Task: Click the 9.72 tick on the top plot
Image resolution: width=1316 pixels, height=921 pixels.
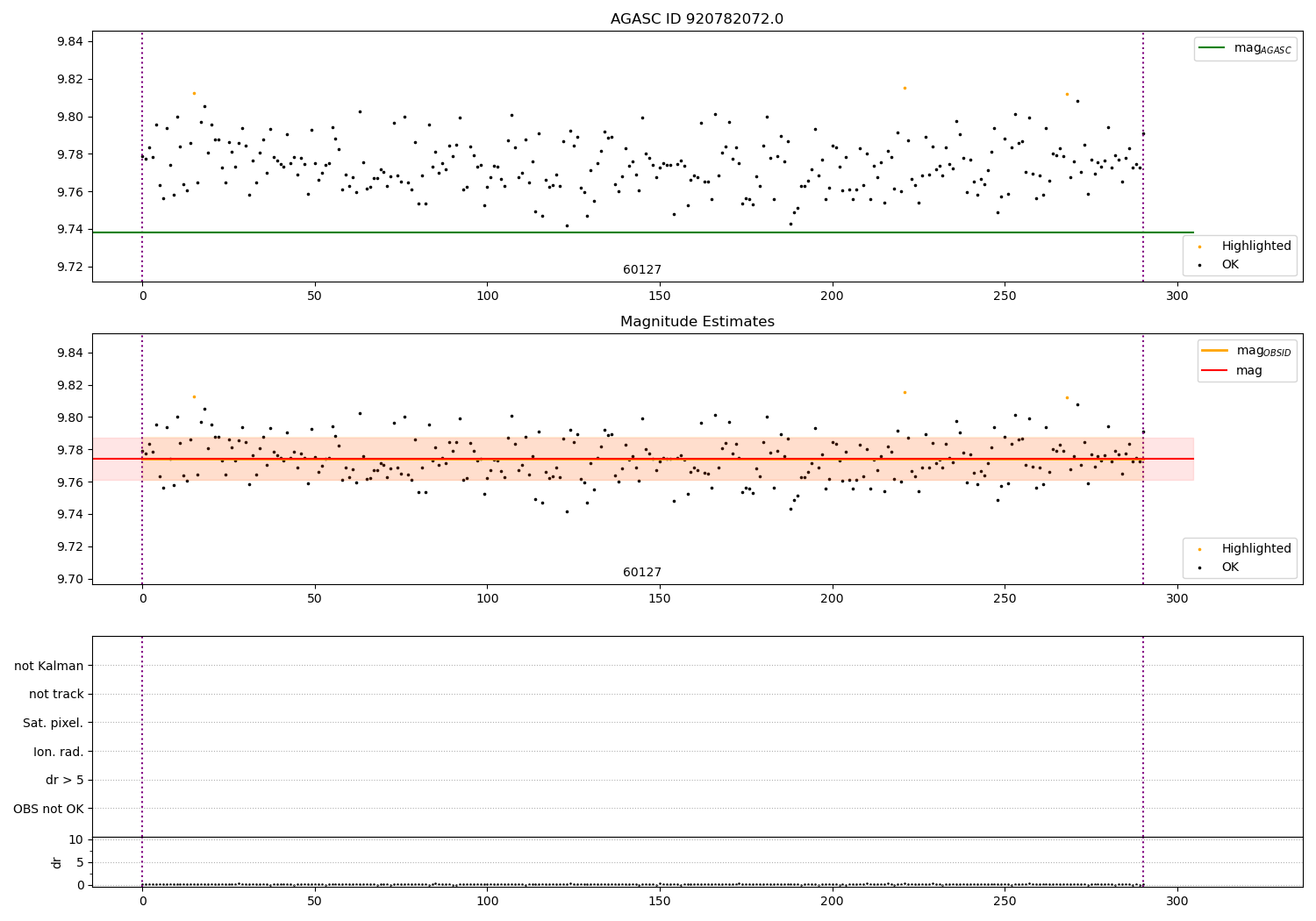Action: click(x=69, y=268)
